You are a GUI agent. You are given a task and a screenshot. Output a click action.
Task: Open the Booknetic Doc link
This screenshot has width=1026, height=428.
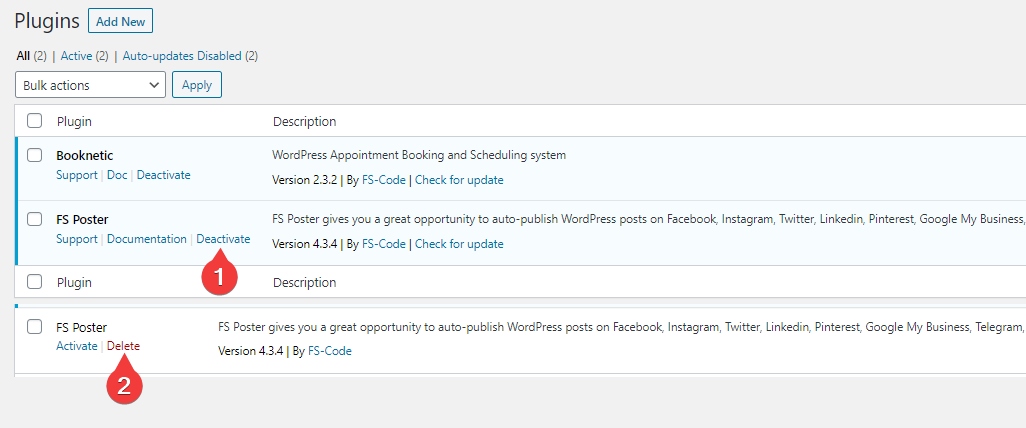[117, 175]
